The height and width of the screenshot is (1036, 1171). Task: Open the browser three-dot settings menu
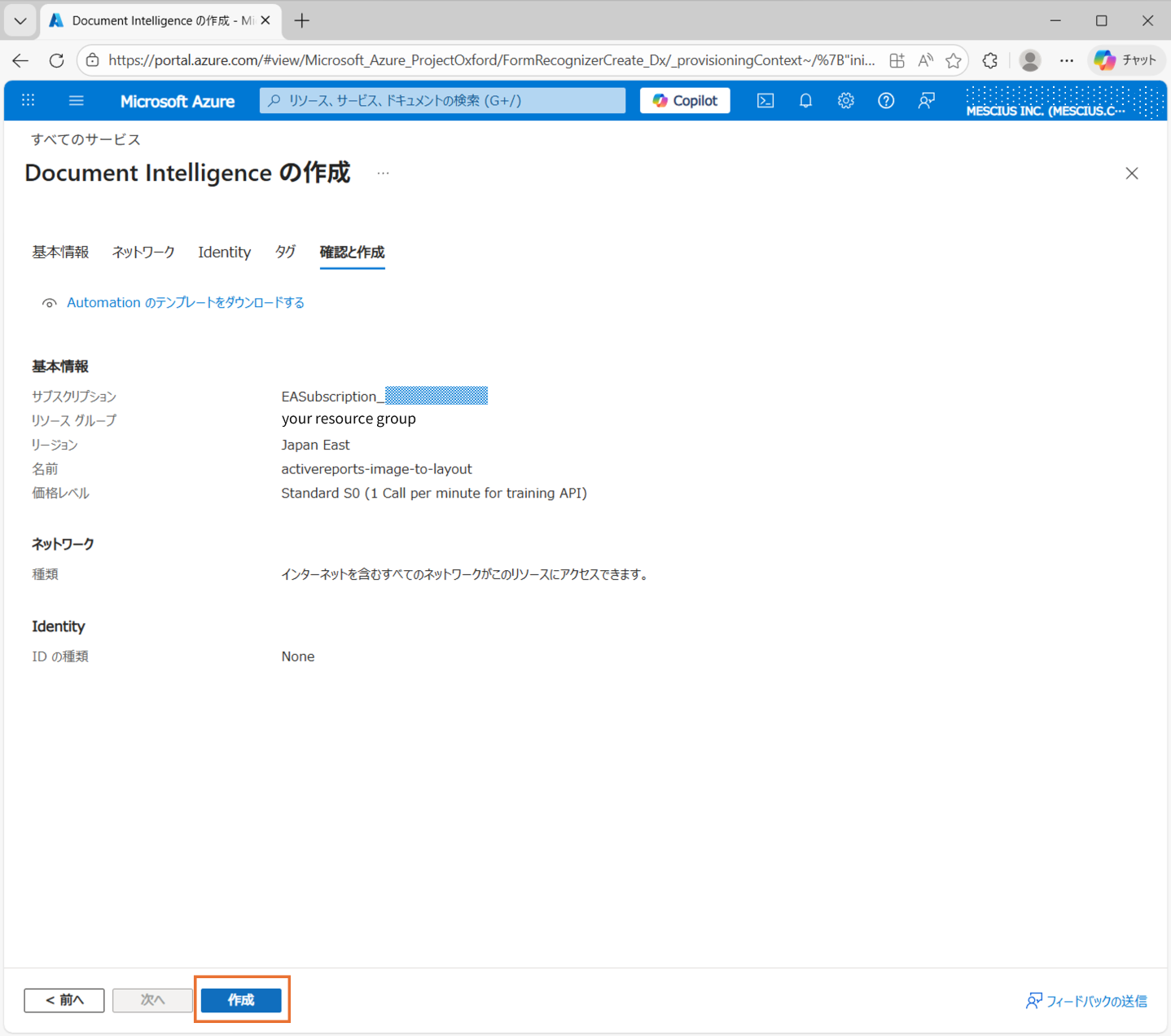[x=1067, y=59]
